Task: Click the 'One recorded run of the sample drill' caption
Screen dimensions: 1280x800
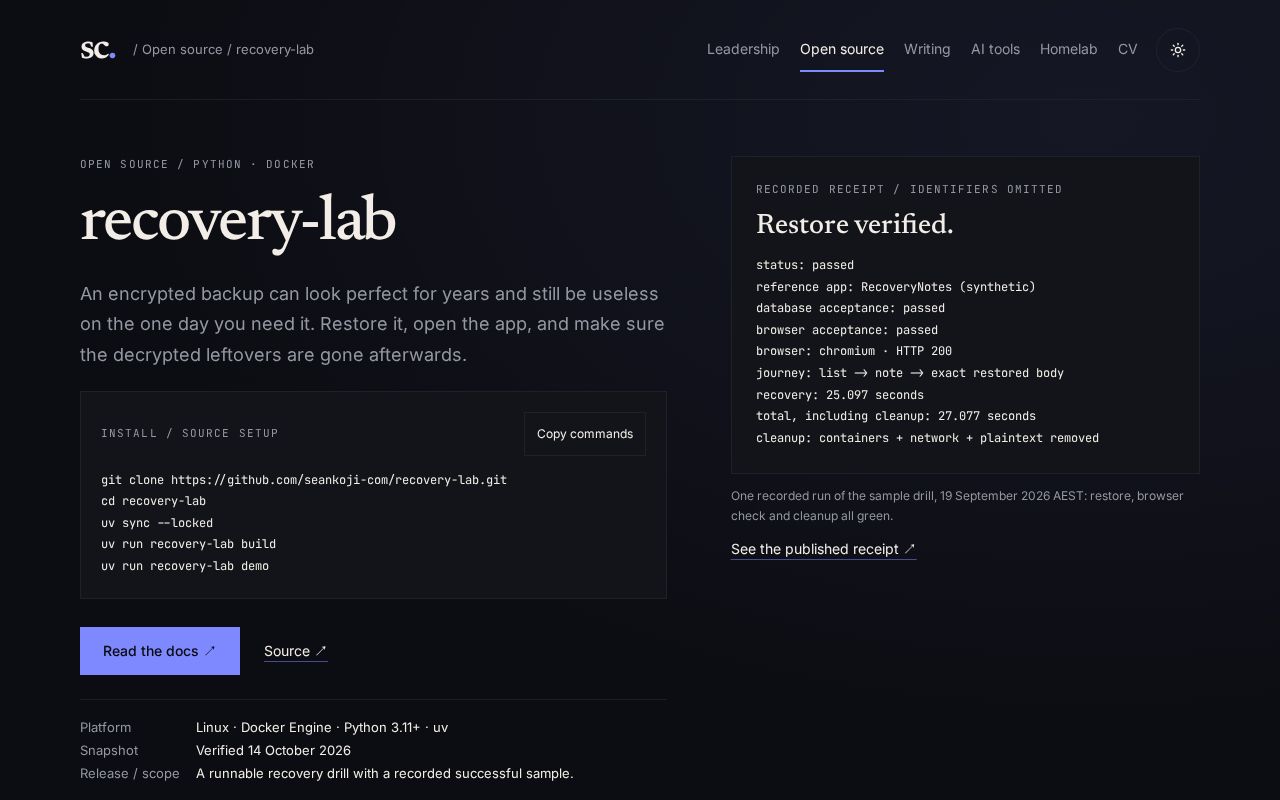Action: coord(957,506)
